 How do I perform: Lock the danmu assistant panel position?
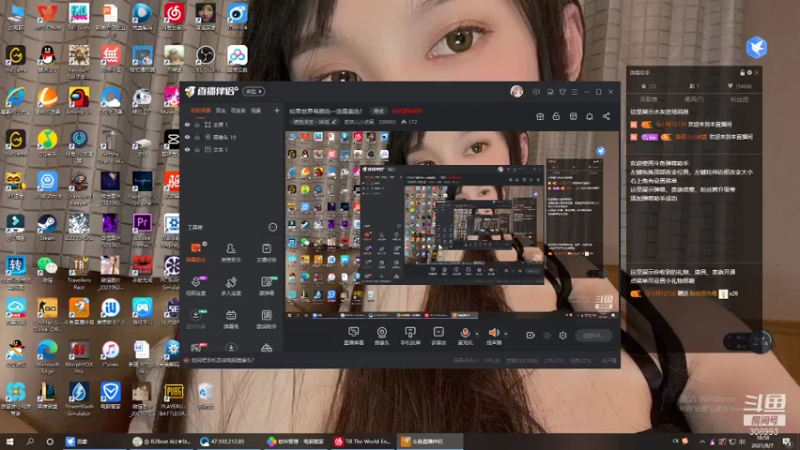pyautogui.click(x=742, y=72)
